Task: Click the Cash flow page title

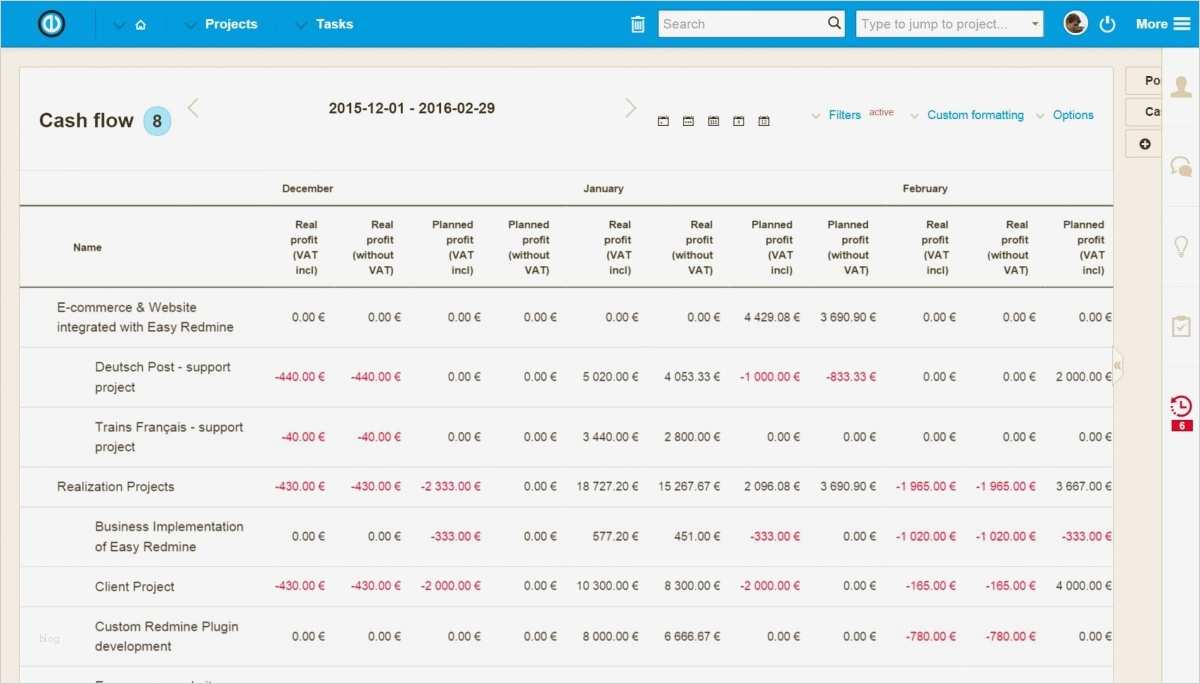Action: point(86,121)
